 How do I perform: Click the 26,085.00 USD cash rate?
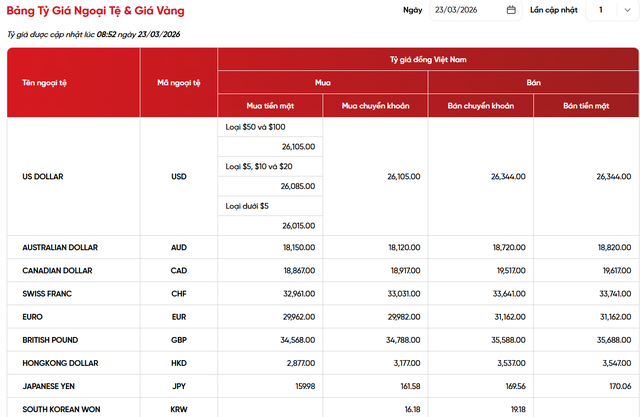tap(298, 186)
